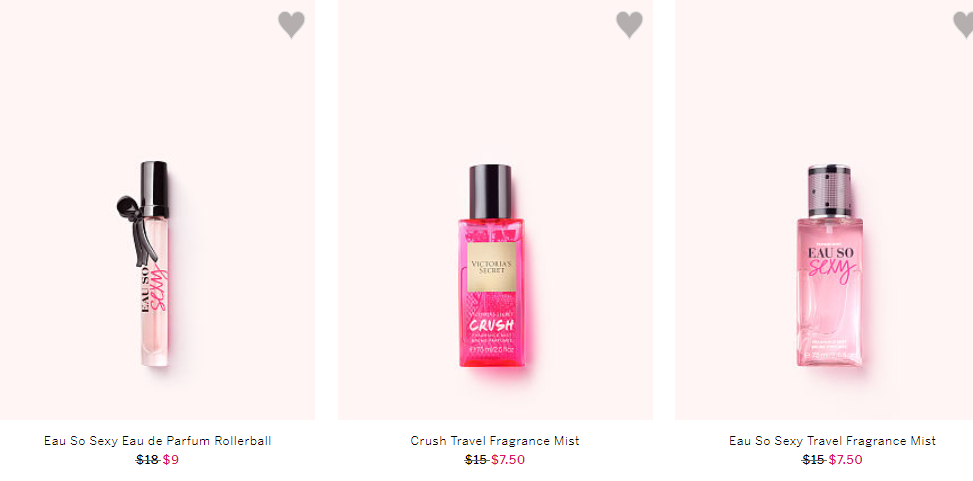Open Eau So Sexy Travel Fragrance Mist link
973x481 pixels.
click(x=833, y=441)
